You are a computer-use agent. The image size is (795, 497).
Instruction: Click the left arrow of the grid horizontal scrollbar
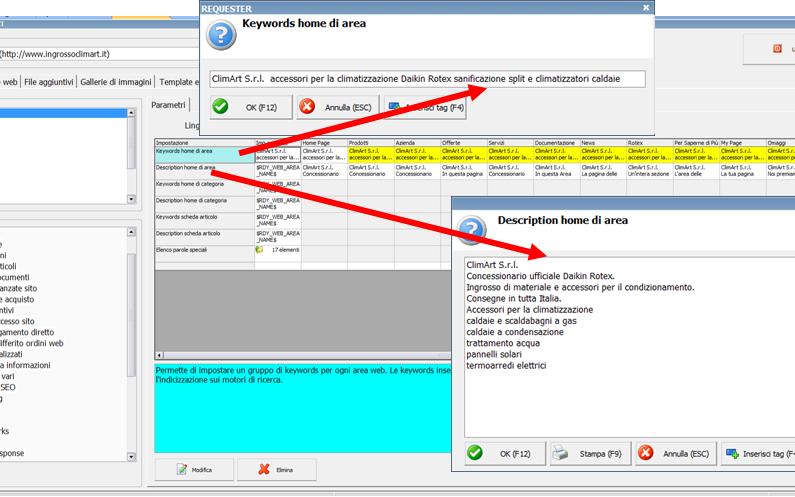click(159, 355)
